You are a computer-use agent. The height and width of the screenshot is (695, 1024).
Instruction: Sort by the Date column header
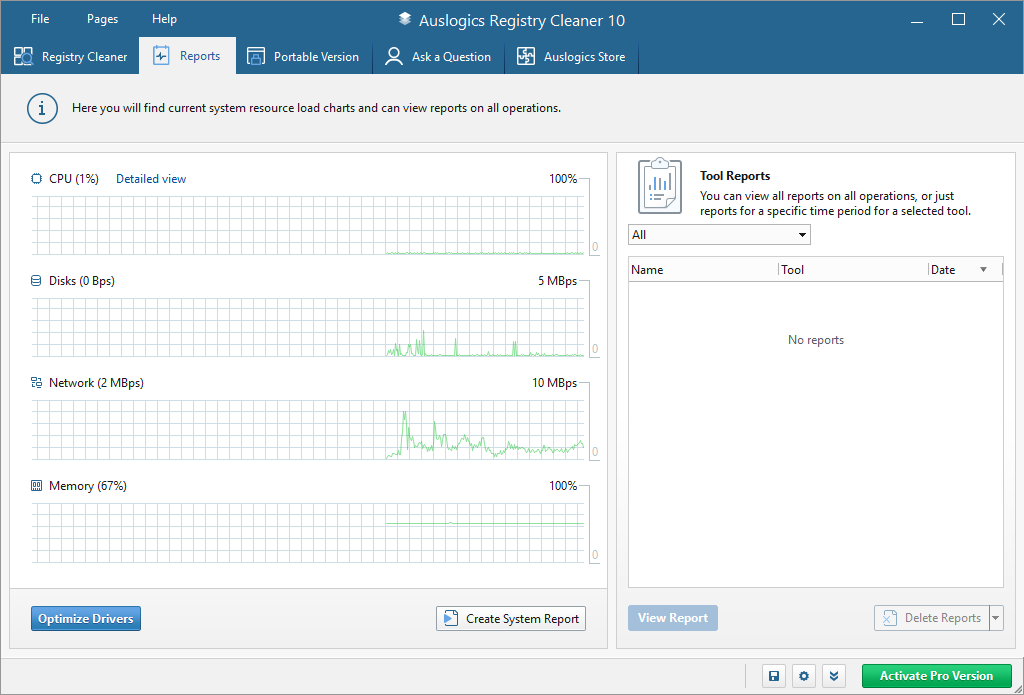coord(944,270)
